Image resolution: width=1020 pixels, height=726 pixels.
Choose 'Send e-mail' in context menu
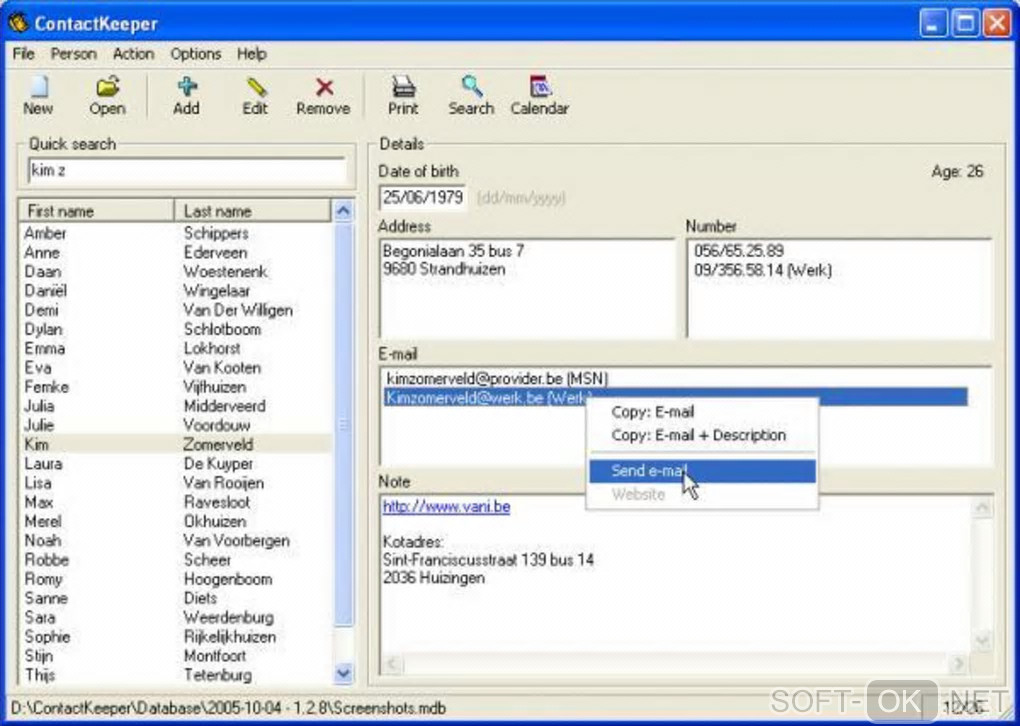pyautogui.click(x=647, y=471)
